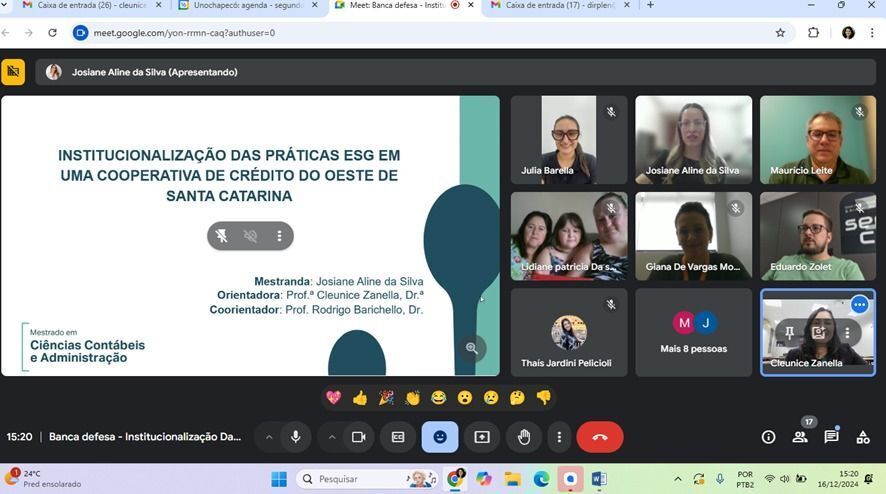
Task: Open chat with everyone
Action: coord(831,437)
